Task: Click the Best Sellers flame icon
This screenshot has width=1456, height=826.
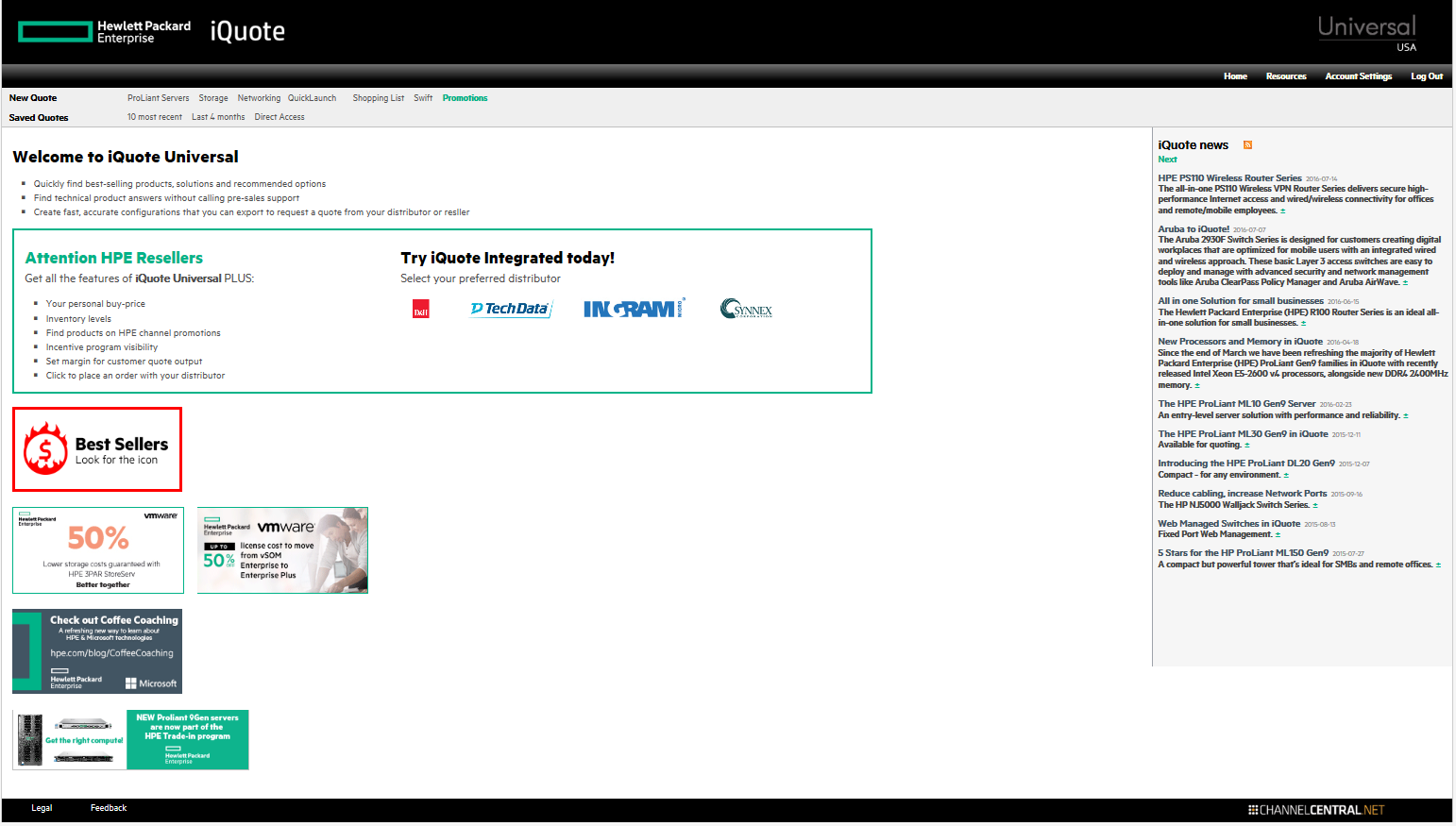Action: (x=44, y=447)
